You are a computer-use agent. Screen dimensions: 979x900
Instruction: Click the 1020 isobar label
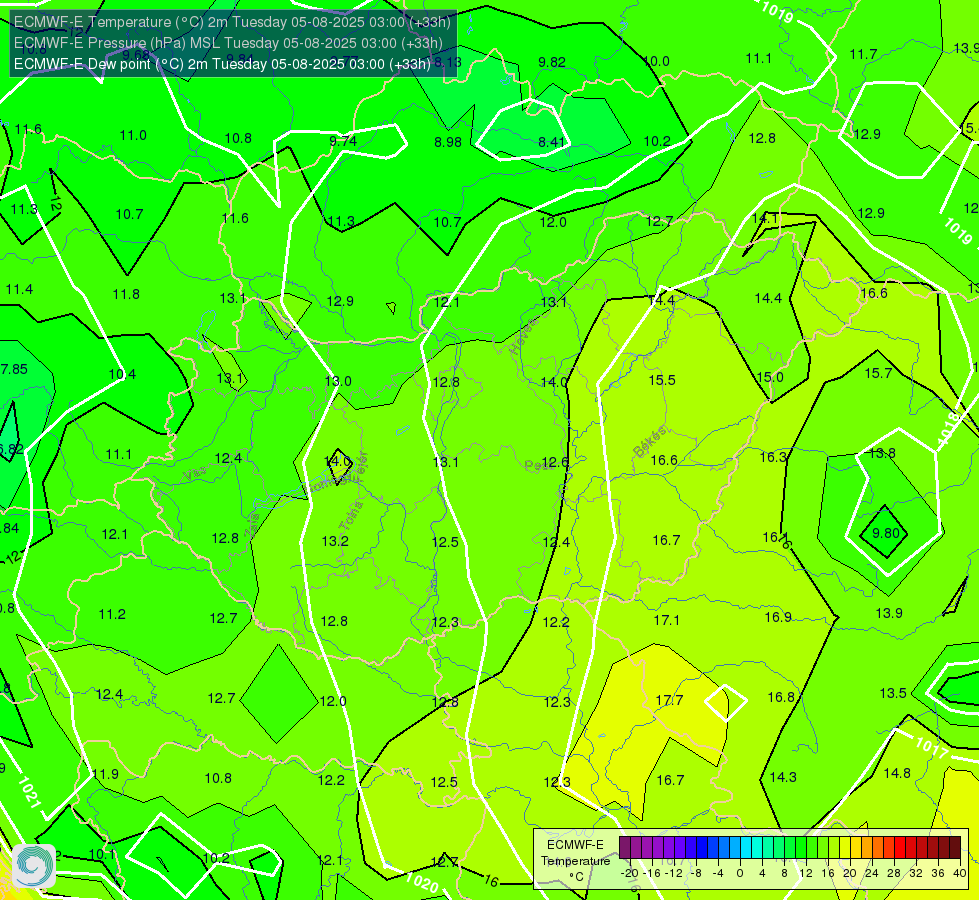click(x=421, y=883)
